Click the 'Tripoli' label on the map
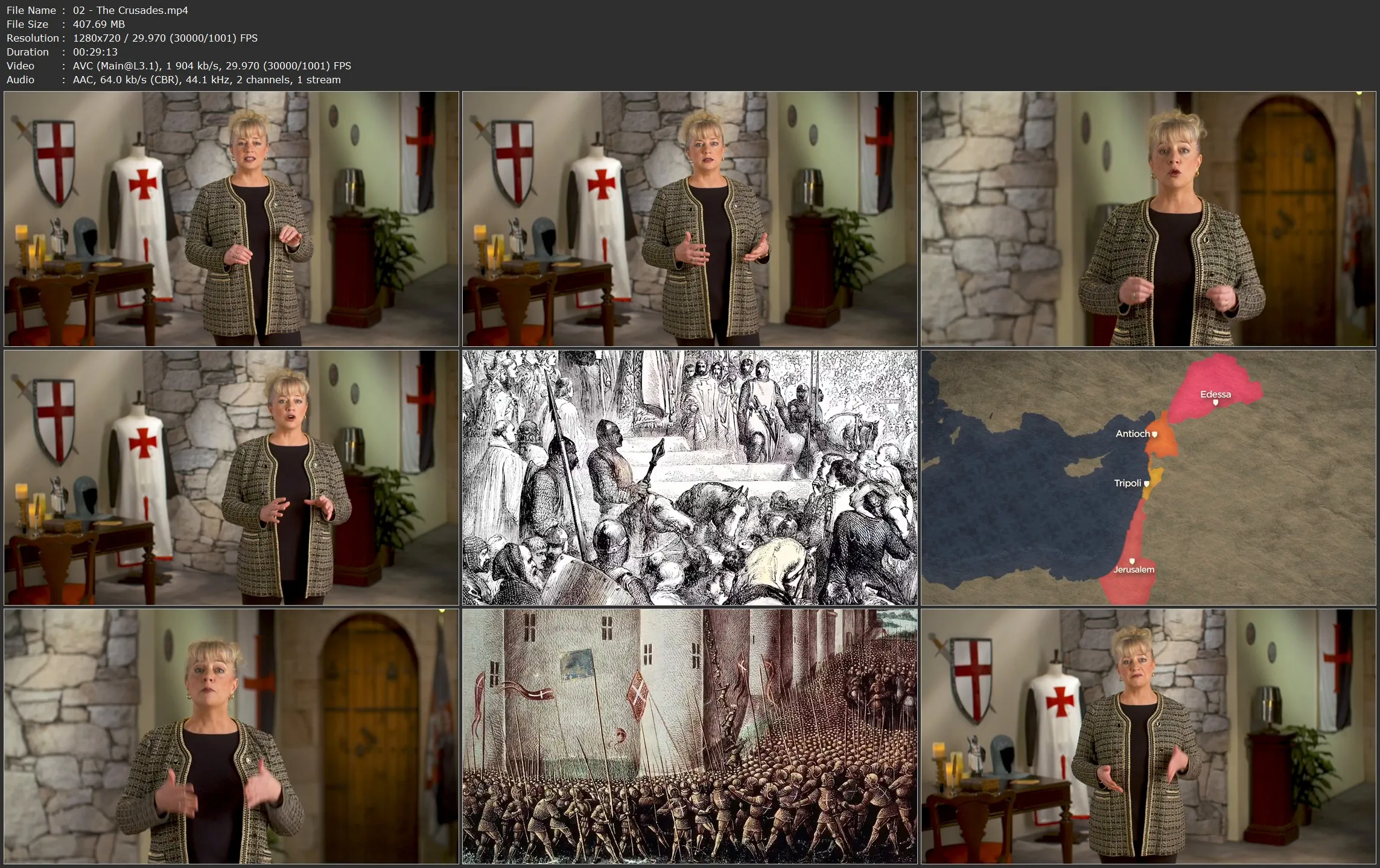 (x=1127, y=483)
